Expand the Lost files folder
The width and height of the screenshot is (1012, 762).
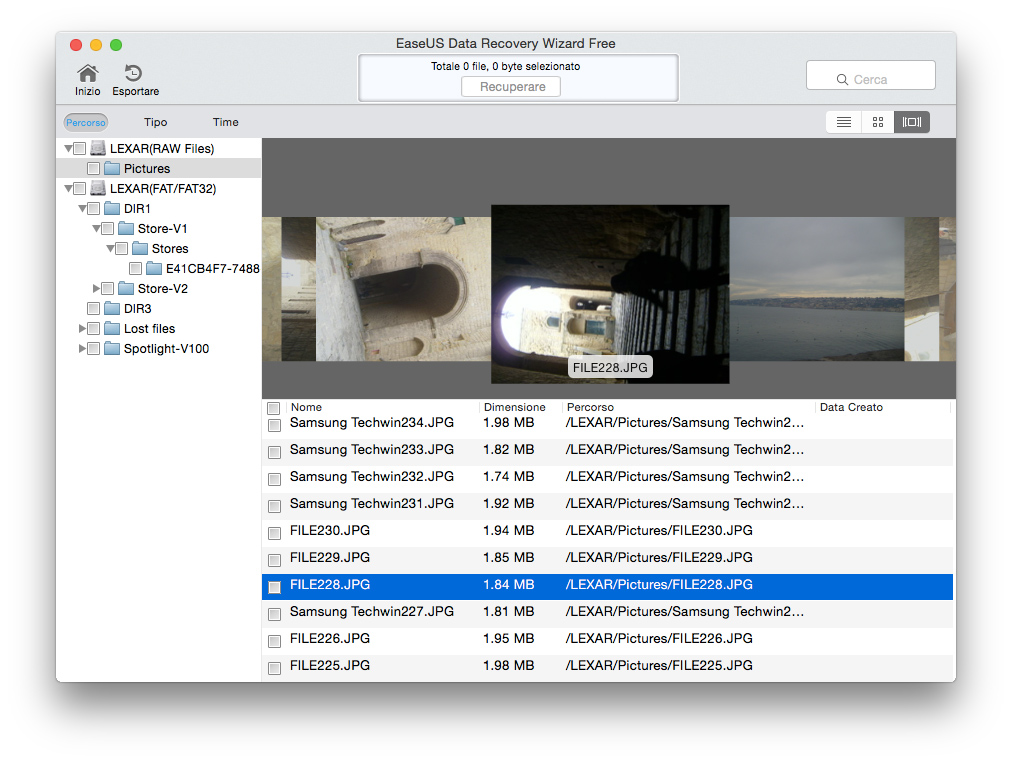coord(82,328)
